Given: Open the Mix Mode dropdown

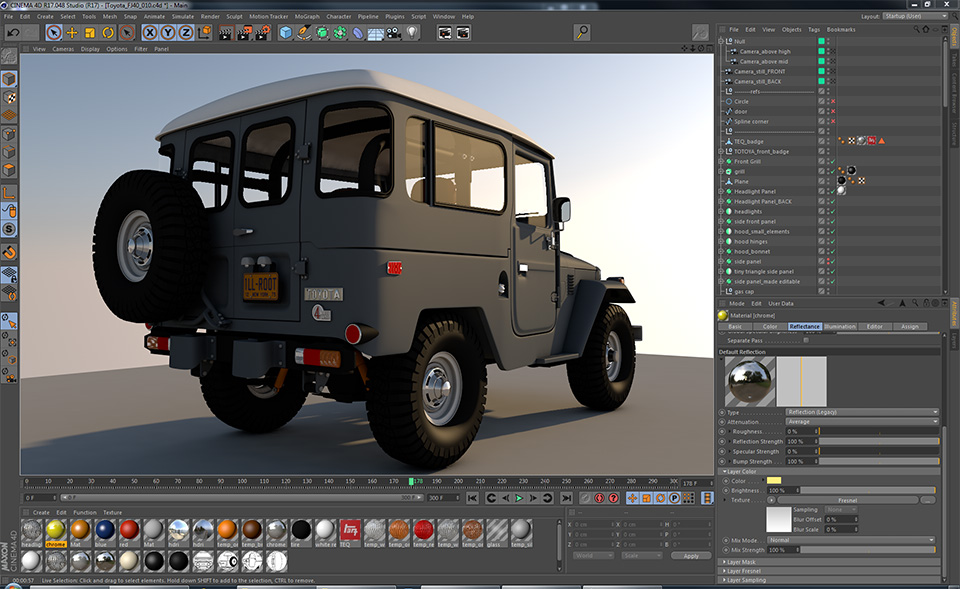Looking at the screenshot, I should (x=851, y=540).
